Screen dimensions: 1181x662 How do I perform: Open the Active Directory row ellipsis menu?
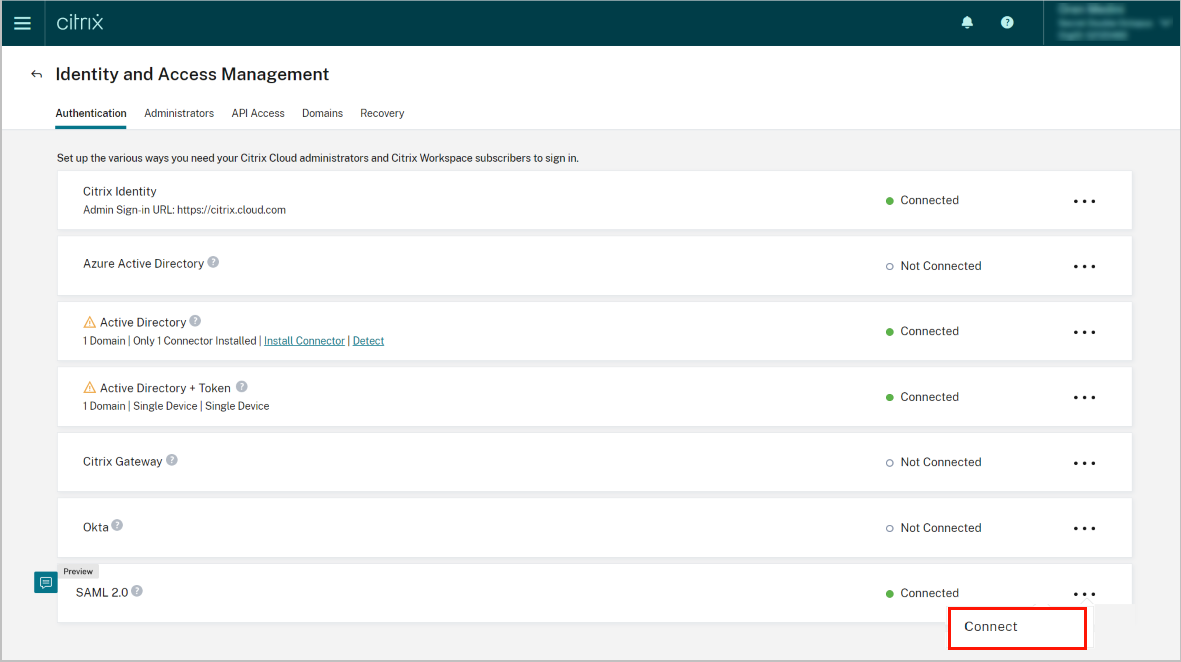[1085, 332]
